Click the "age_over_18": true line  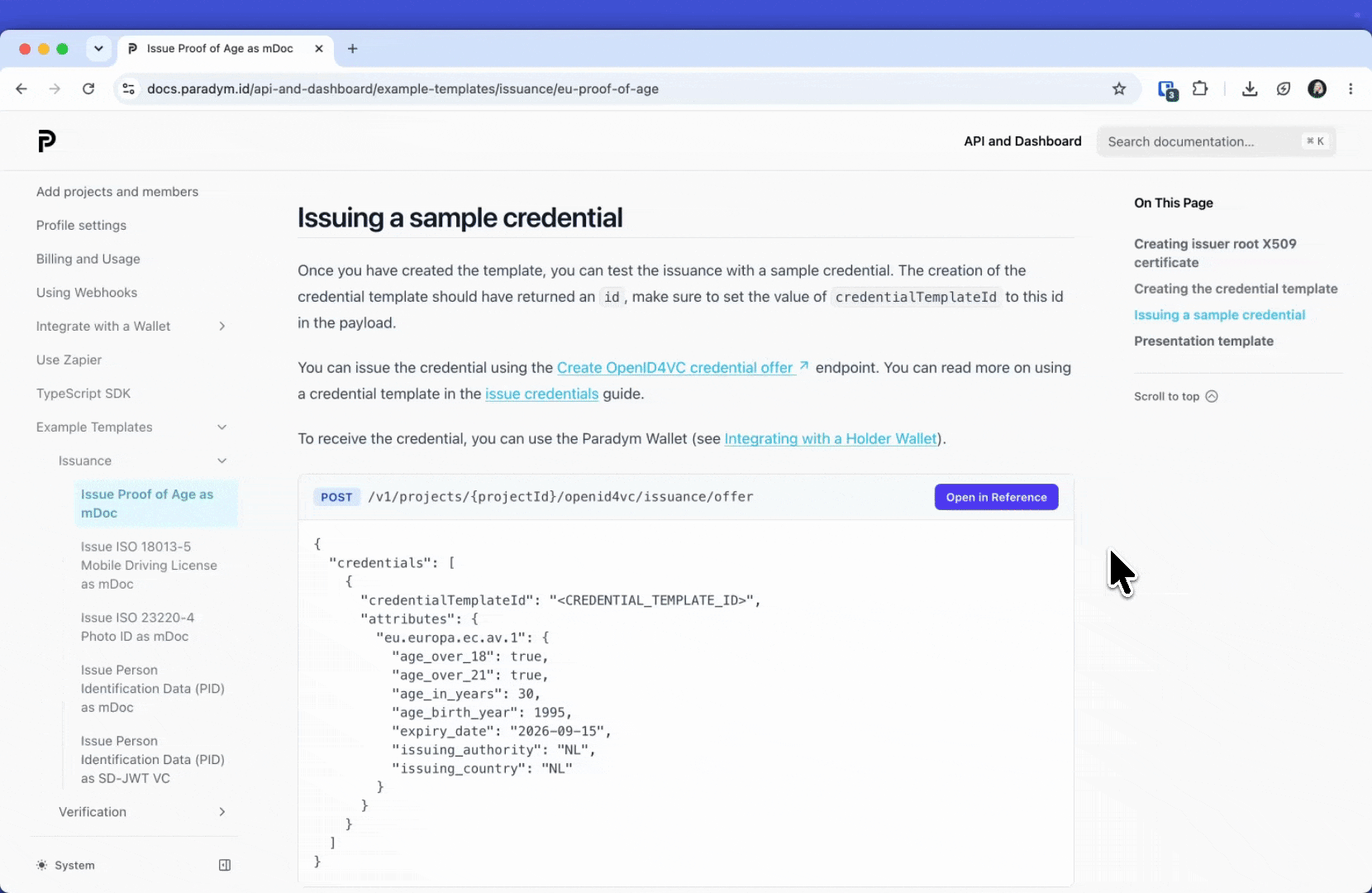[x=470, y=657]
